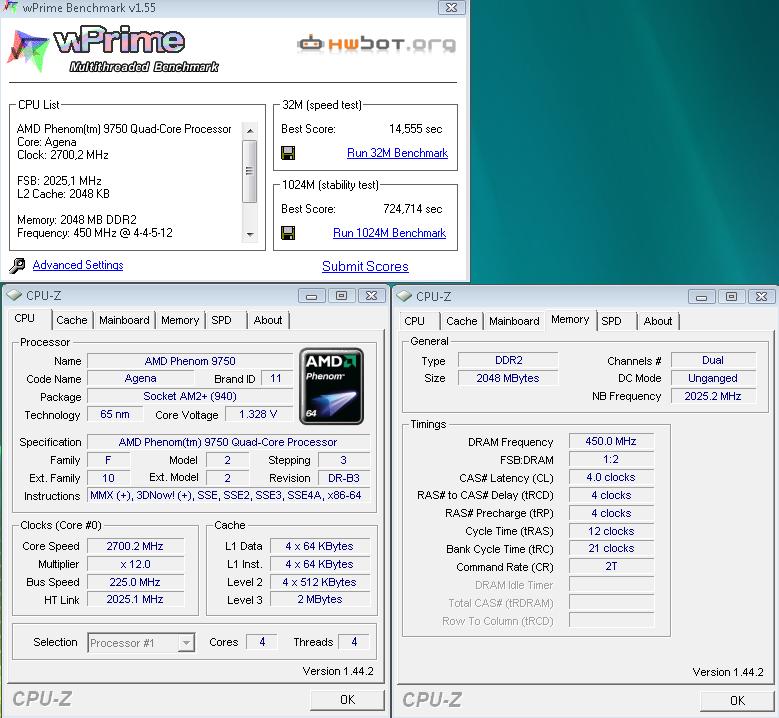Screen dimensions: 779x718
Task: Click the Threads count field
Action: click(354, 642)
